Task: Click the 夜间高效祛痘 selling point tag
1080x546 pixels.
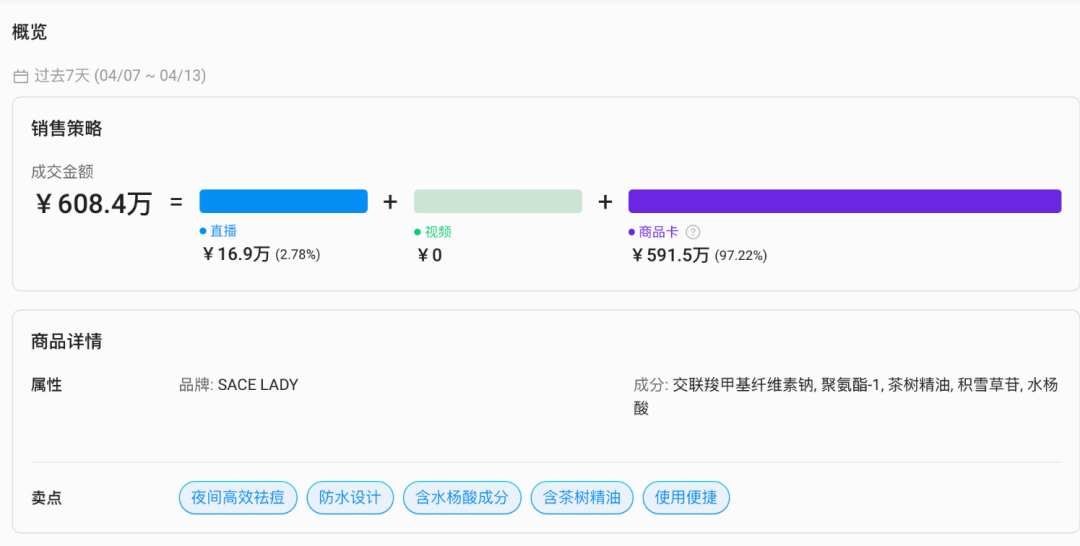Action: point(238,498)
